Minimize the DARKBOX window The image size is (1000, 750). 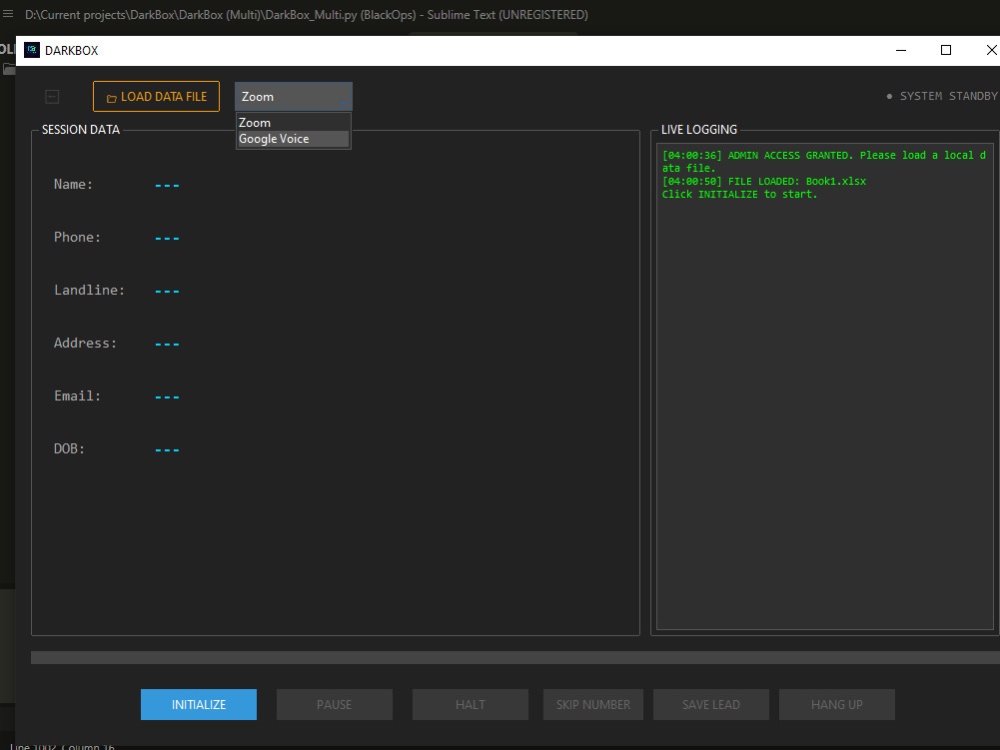click(x=901, y=50)
